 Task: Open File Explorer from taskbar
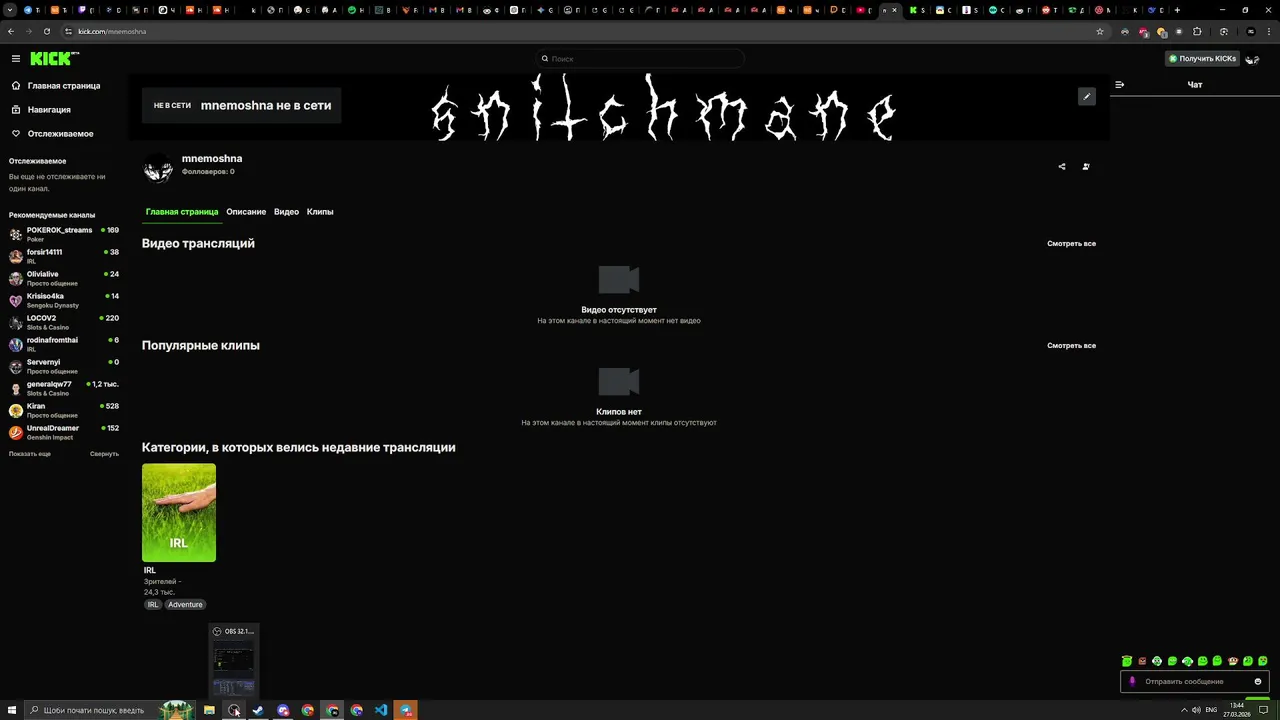tap(209, 710)
